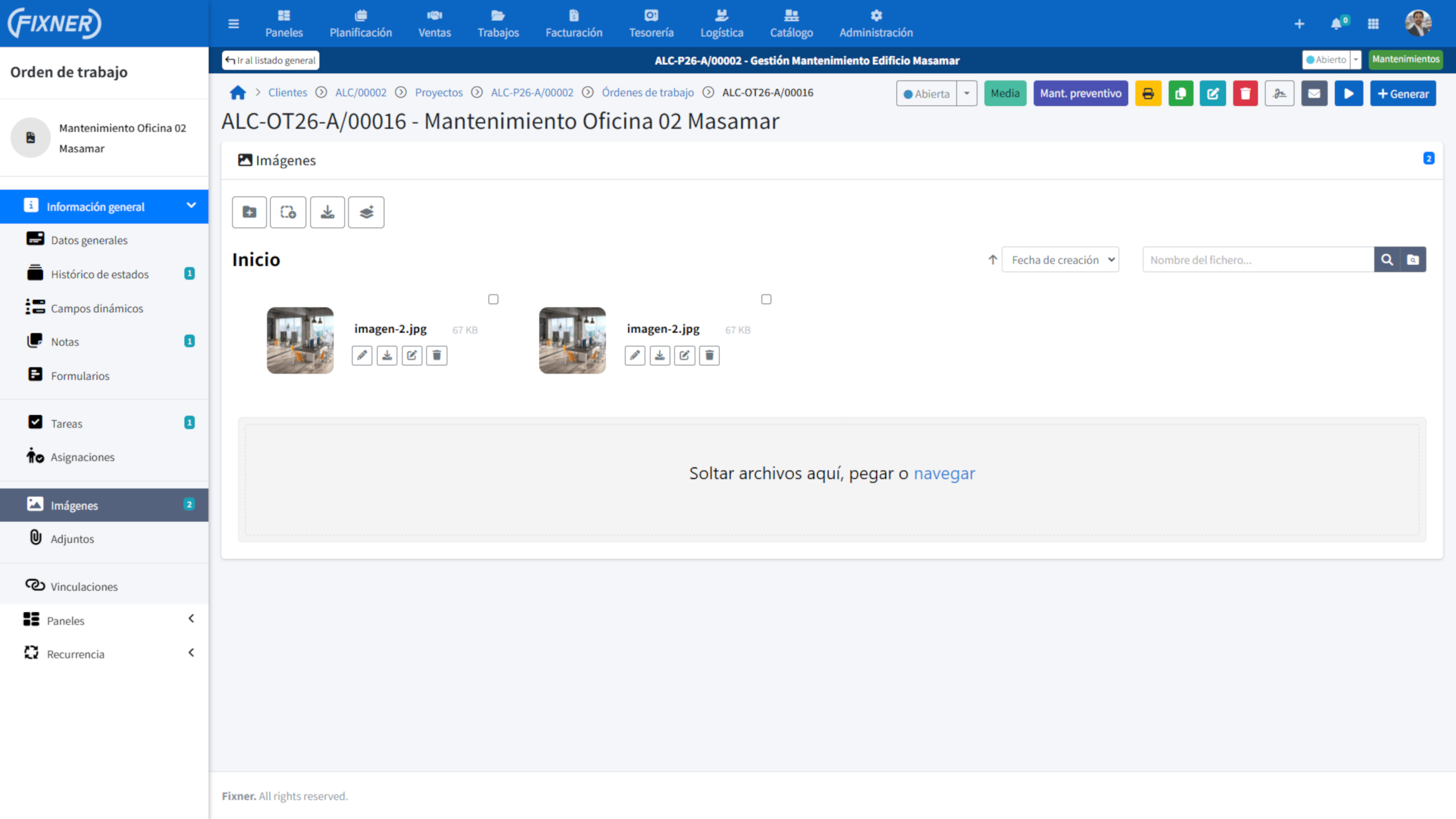The height and width of the screenshot is (819, 1456).
Task: Open the Facturación top menu
Action: coord(574,24)
